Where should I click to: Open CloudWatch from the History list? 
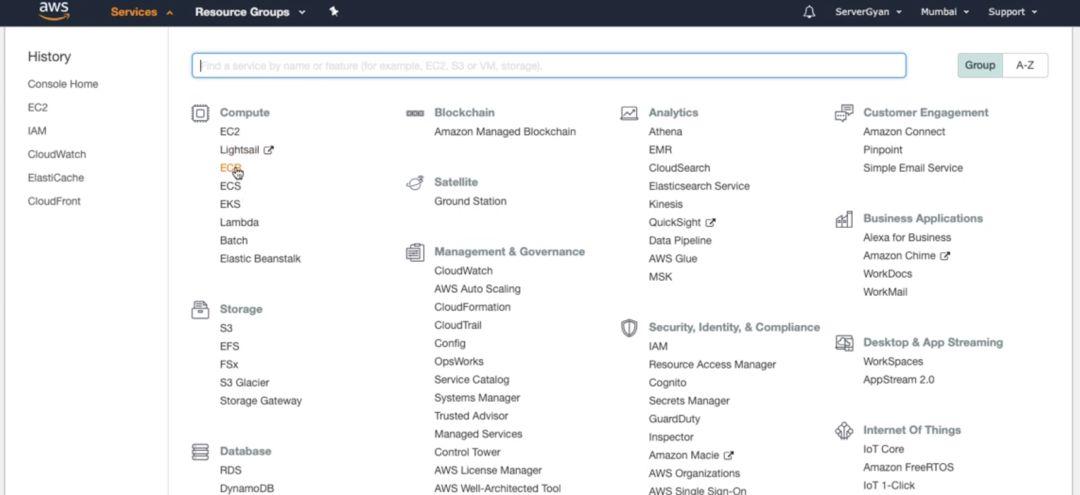coord(56,154)
